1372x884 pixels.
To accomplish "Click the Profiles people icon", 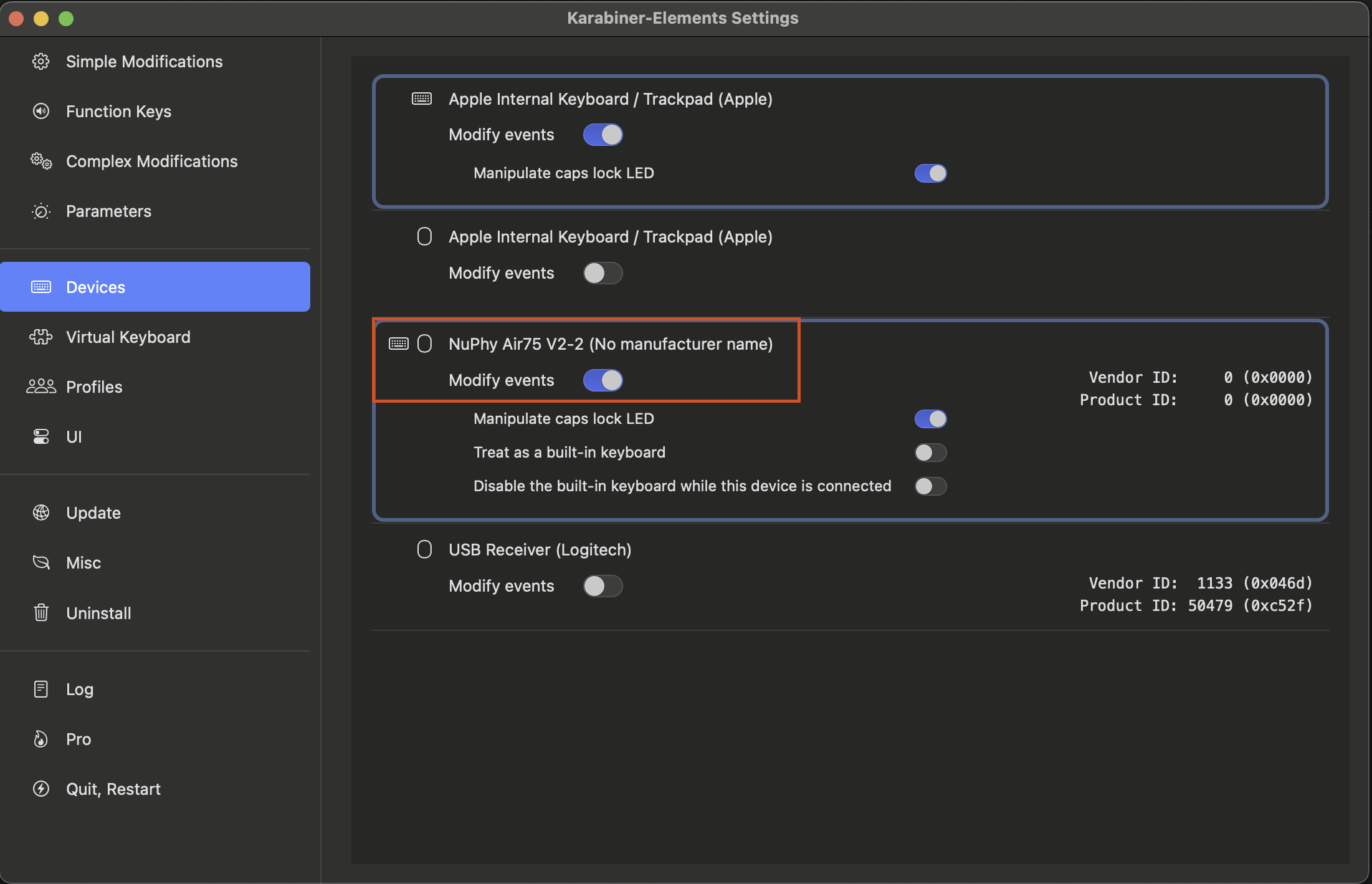I will pos(41,387).
